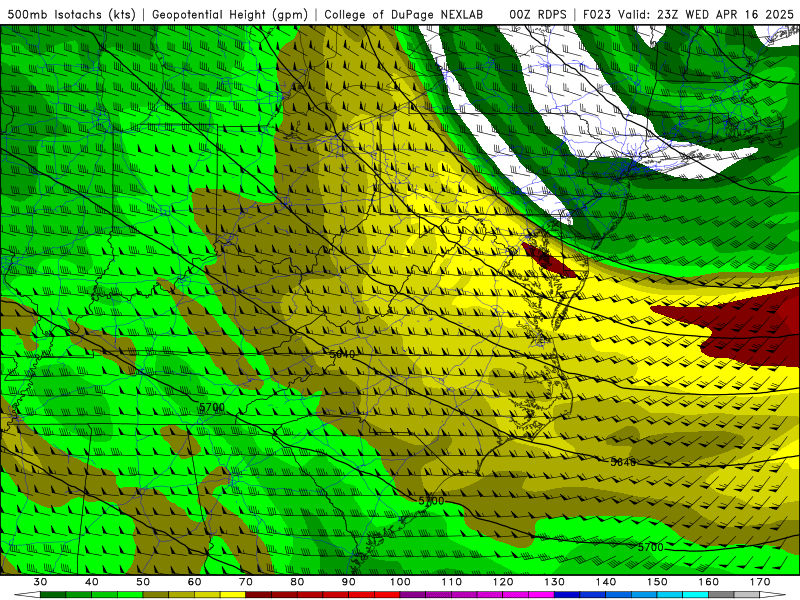
Task: Click the 'F023' forecast hour label
Action: point(597,14)
